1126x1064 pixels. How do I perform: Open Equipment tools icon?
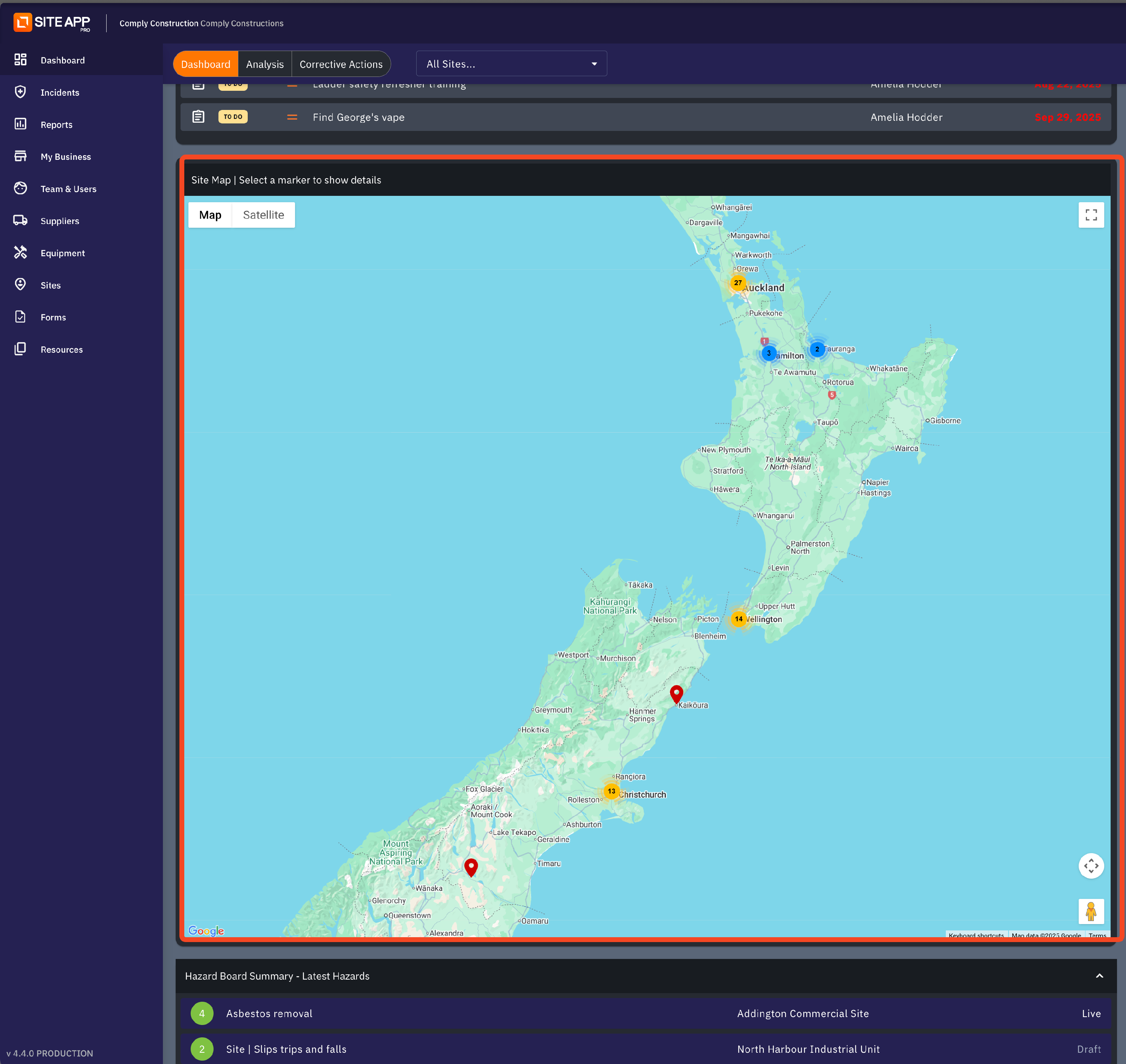20,253
